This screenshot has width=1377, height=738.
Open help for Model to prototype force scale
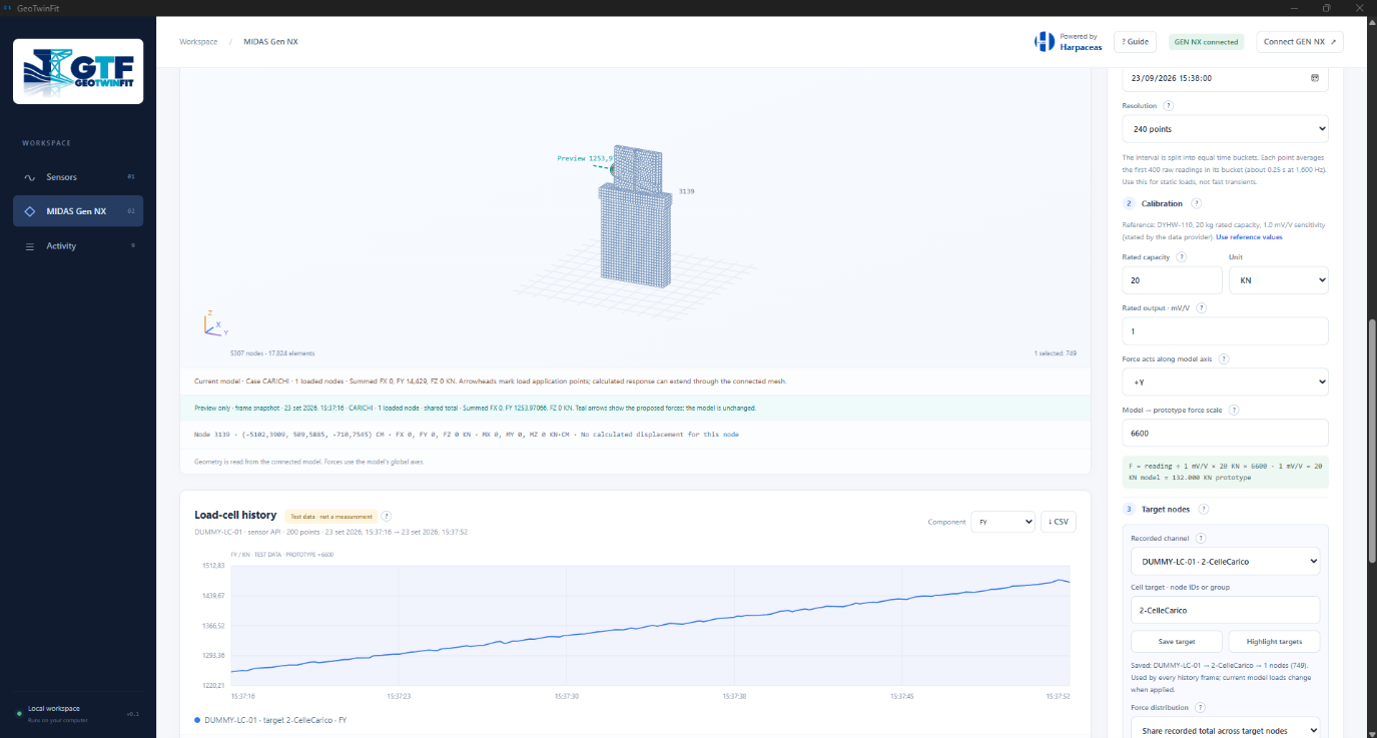(1233, 410)
